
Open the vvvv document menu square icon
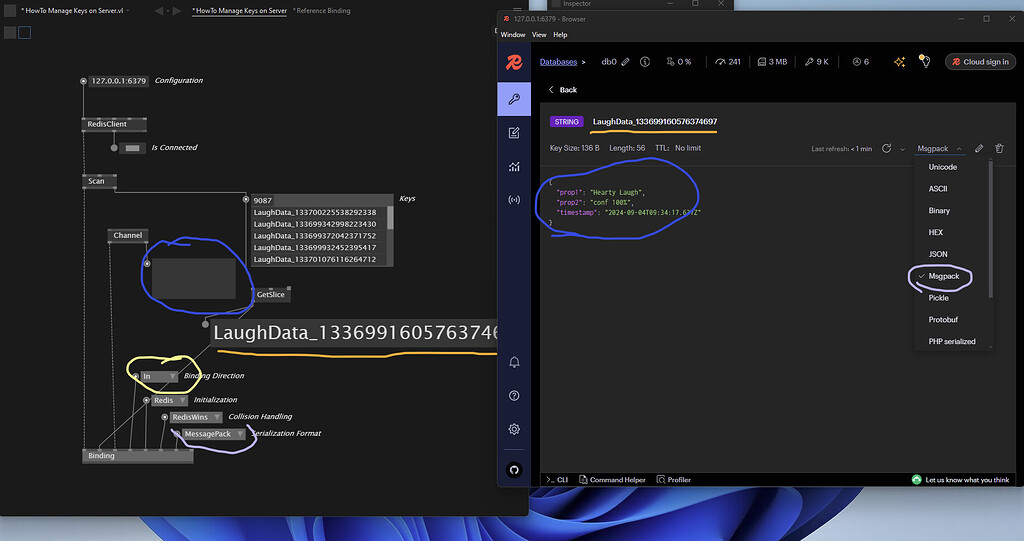10,10
